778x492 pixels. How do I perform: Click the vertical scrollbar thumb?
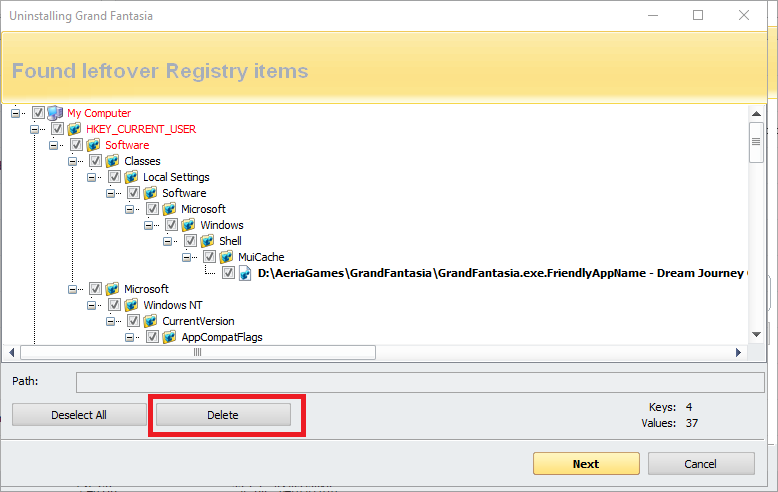coord(756,142)
